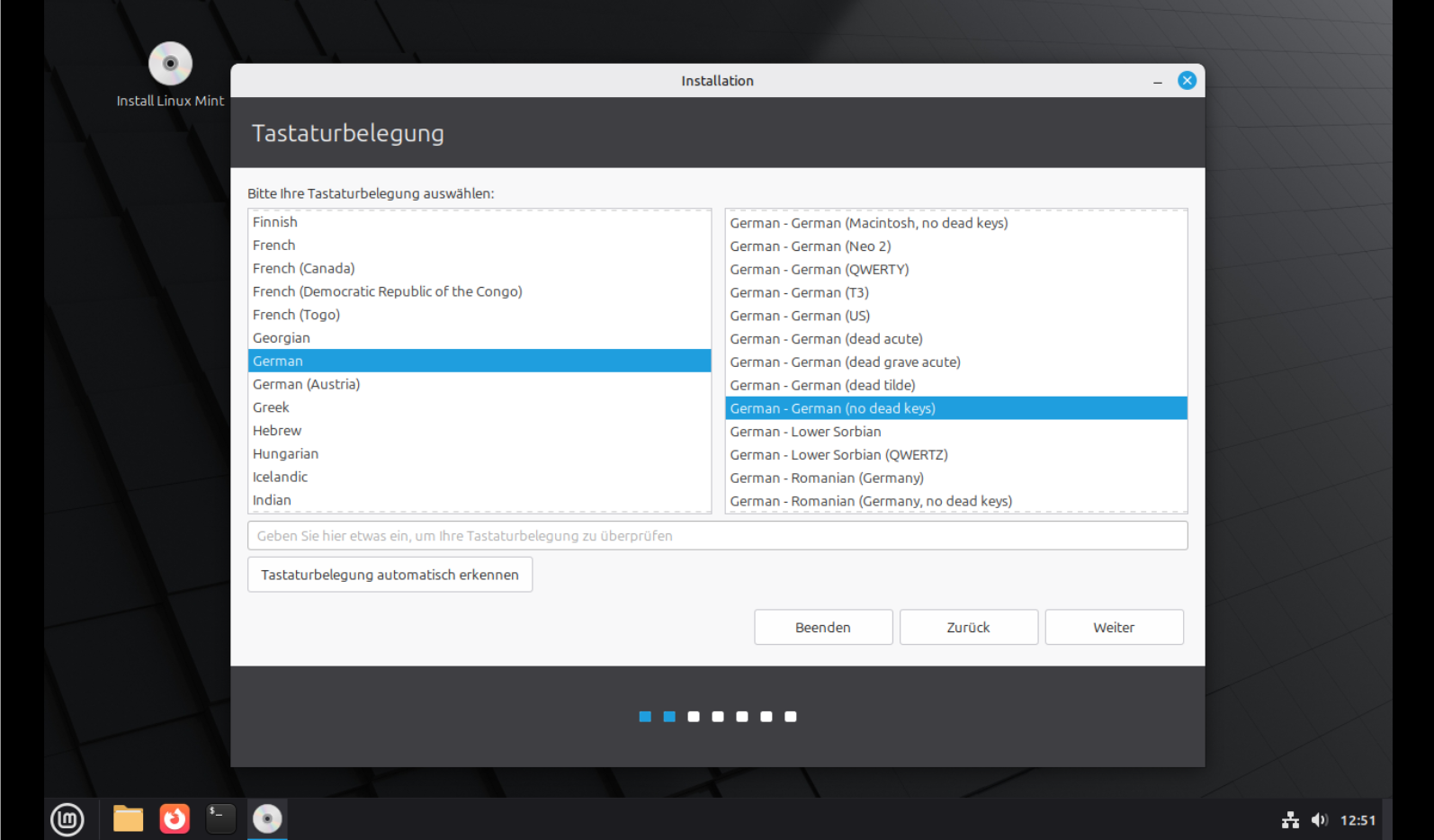Open the Linux Mint start menu
The image size is (1434, 840).
67,819
